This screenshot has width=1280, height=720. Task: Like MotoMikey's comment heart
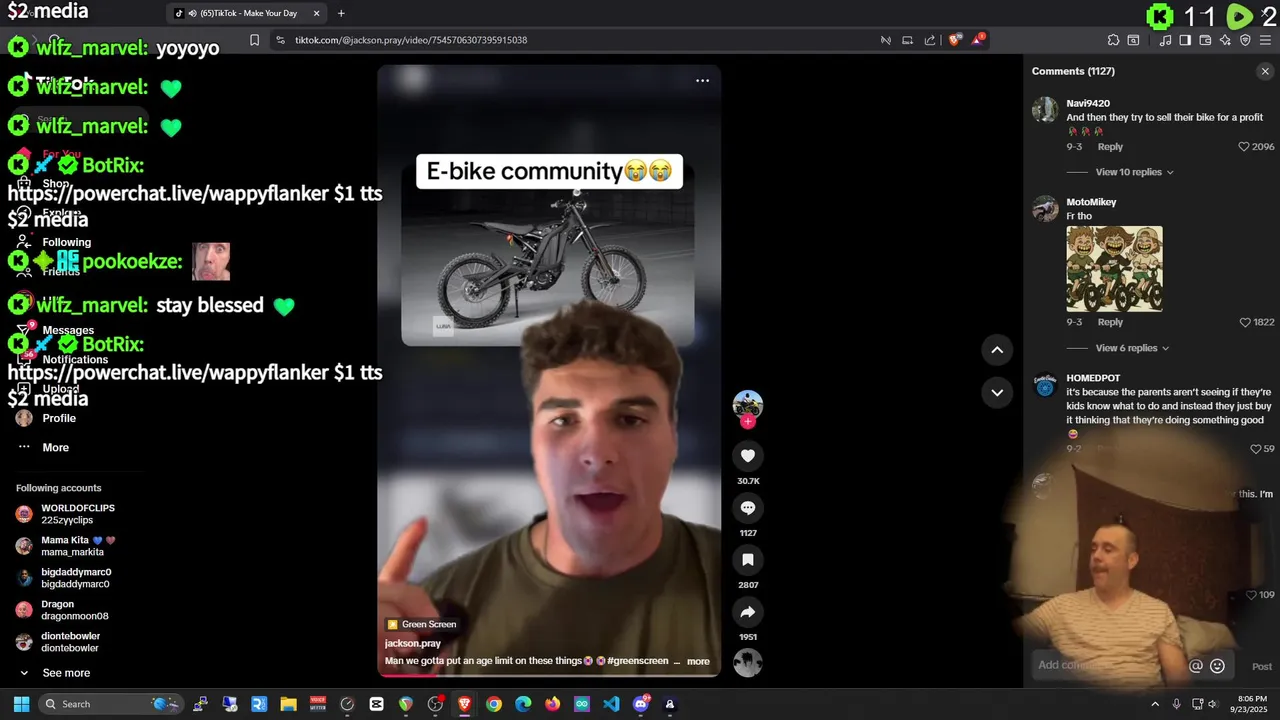[1245, 323]
